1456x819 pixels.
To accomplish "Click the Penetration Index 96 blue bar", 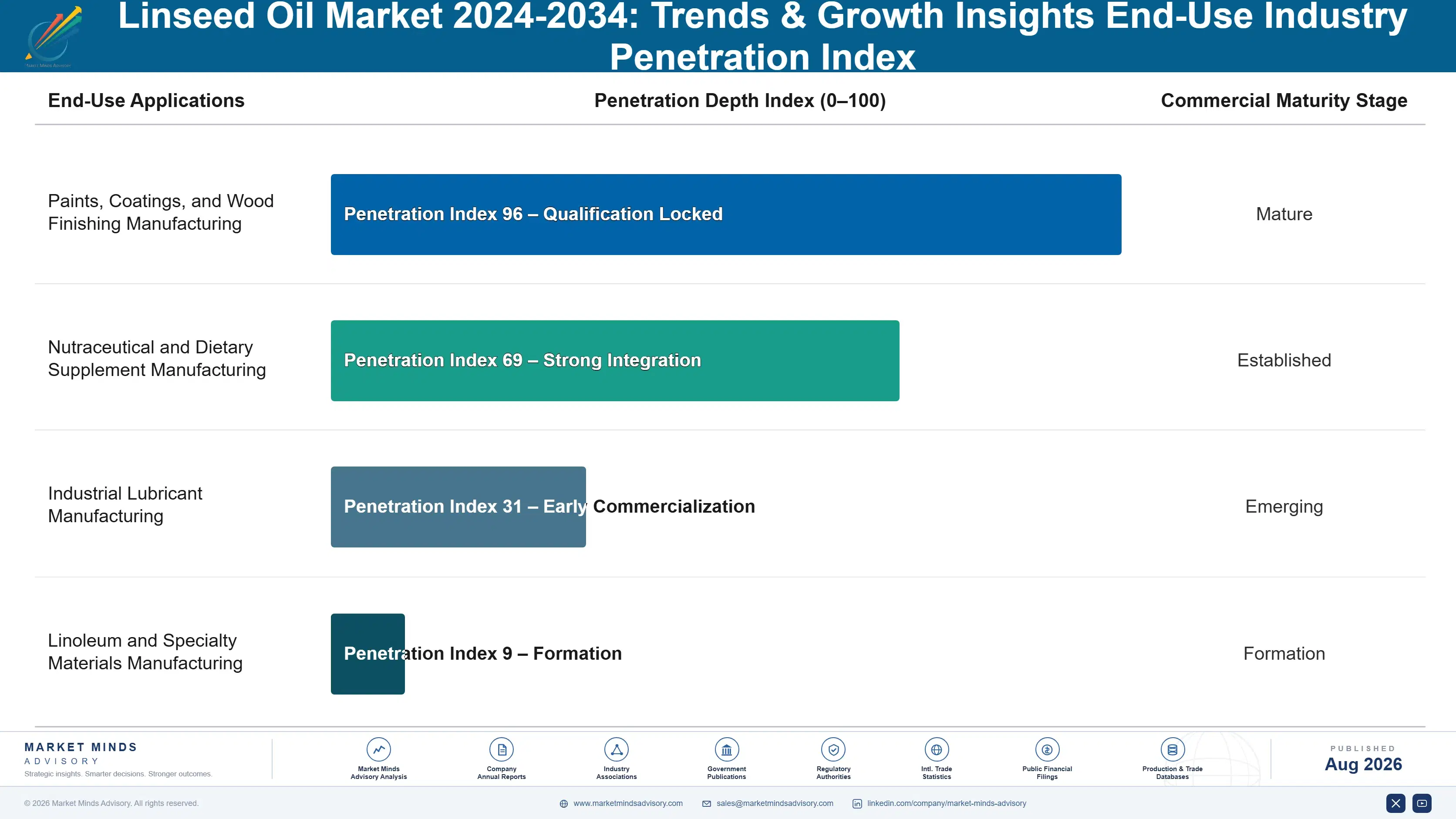I will pyautogui.click(x=726, y=214).
